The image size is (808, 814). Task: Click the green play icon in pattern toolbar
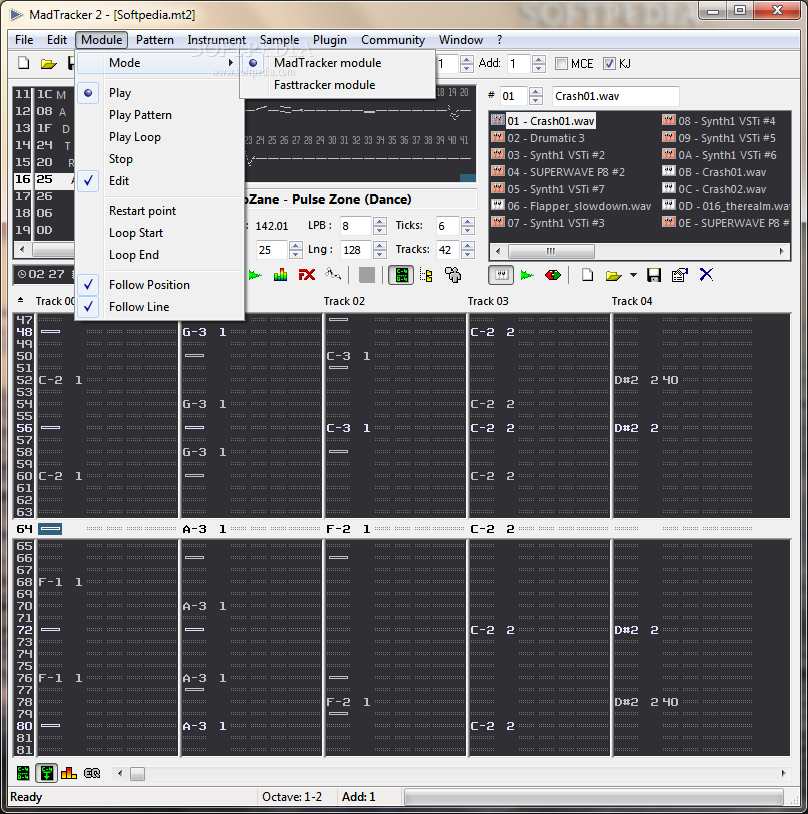(255, 275)
